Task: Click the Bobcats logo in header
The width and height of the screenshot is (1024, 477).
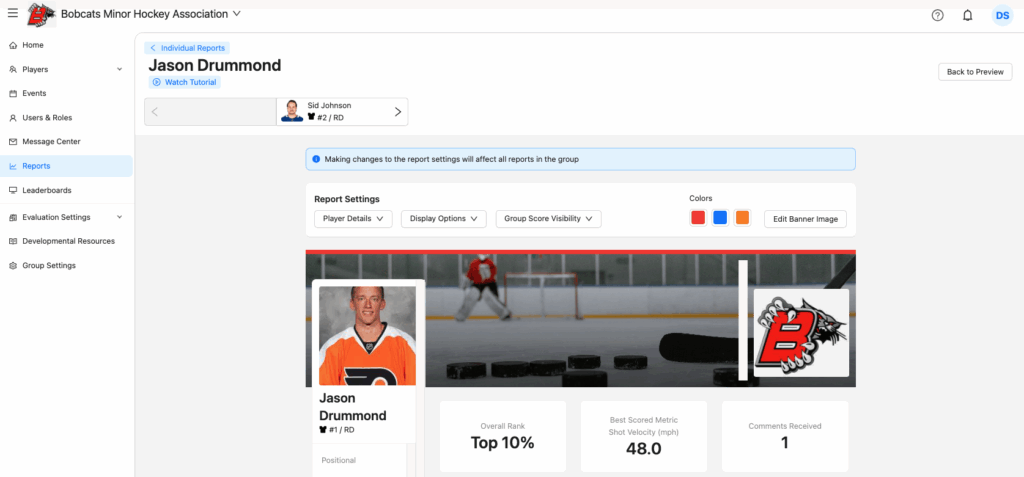Action: click(x=40, y=14)
